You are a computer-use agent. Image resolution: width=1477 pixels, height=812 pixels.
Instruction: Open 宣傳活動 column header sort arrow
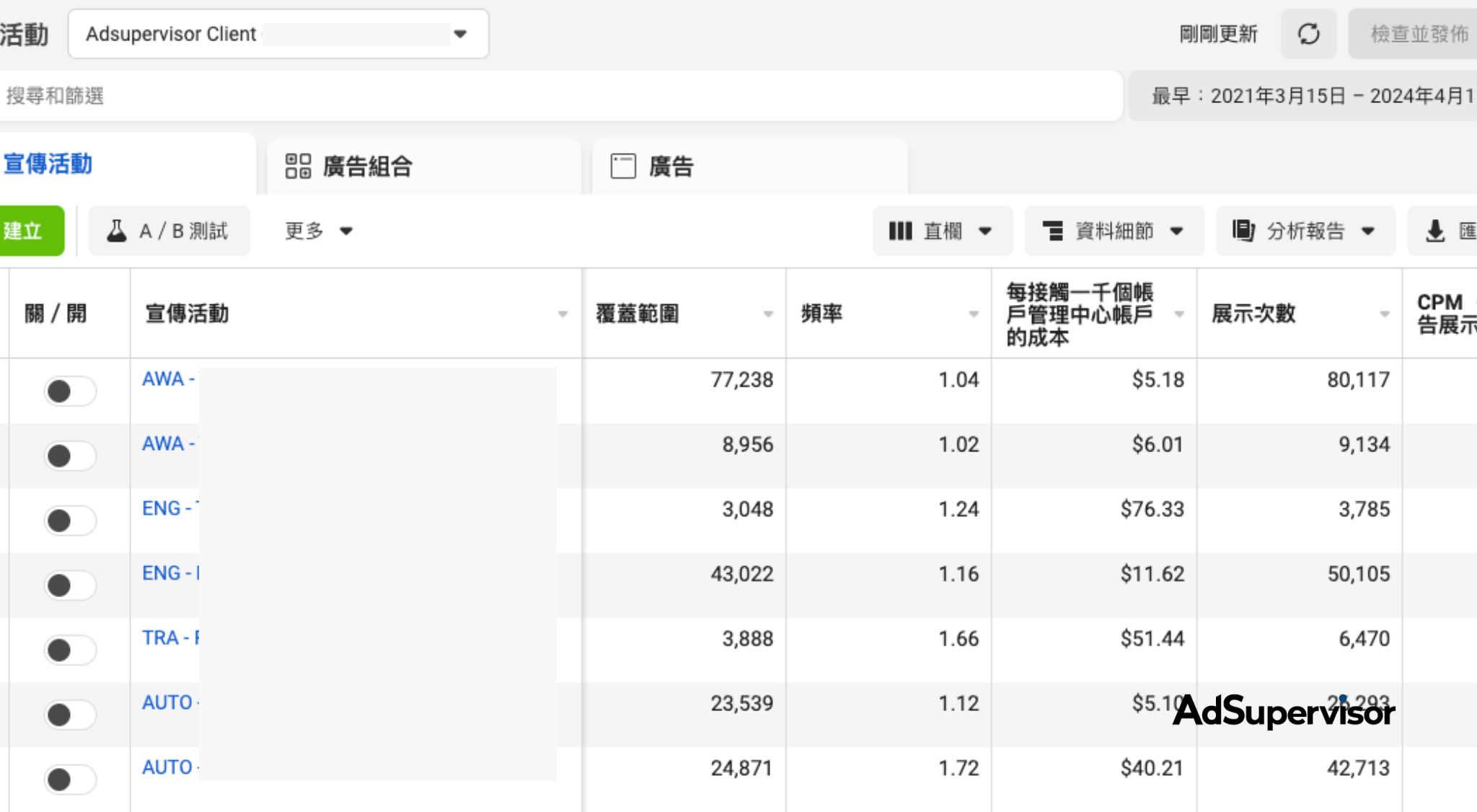pyautogui.click(x=563, y=314)
